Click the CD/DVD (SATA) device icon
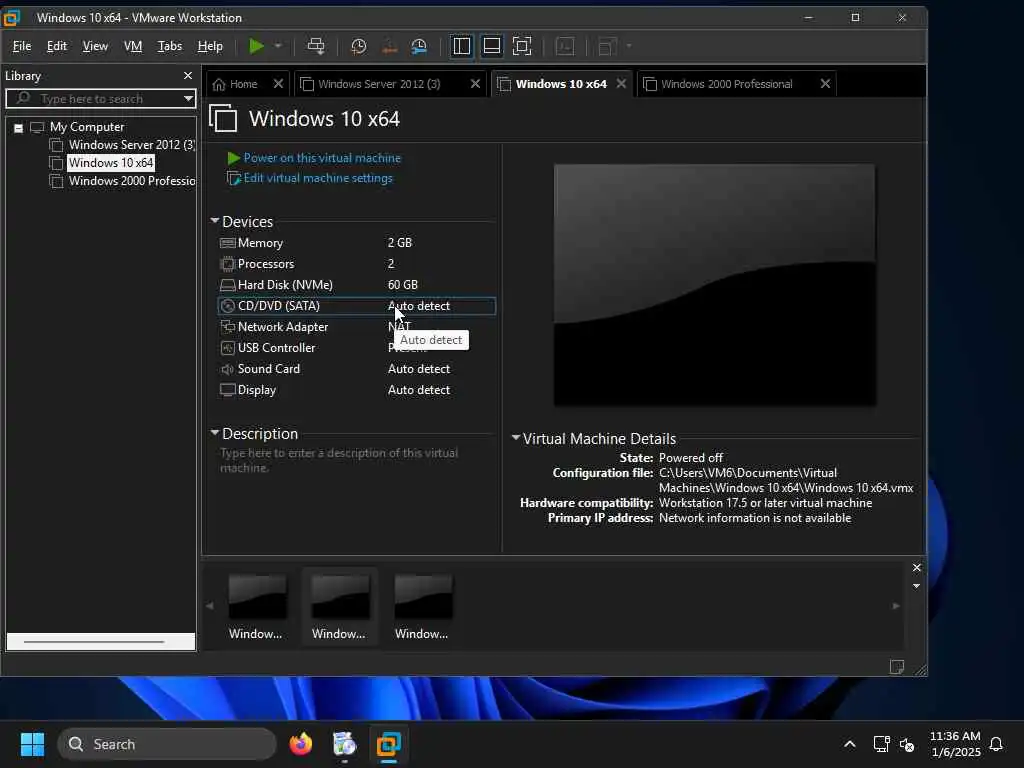The image size is (1024, 768). [x=227, y=306]
